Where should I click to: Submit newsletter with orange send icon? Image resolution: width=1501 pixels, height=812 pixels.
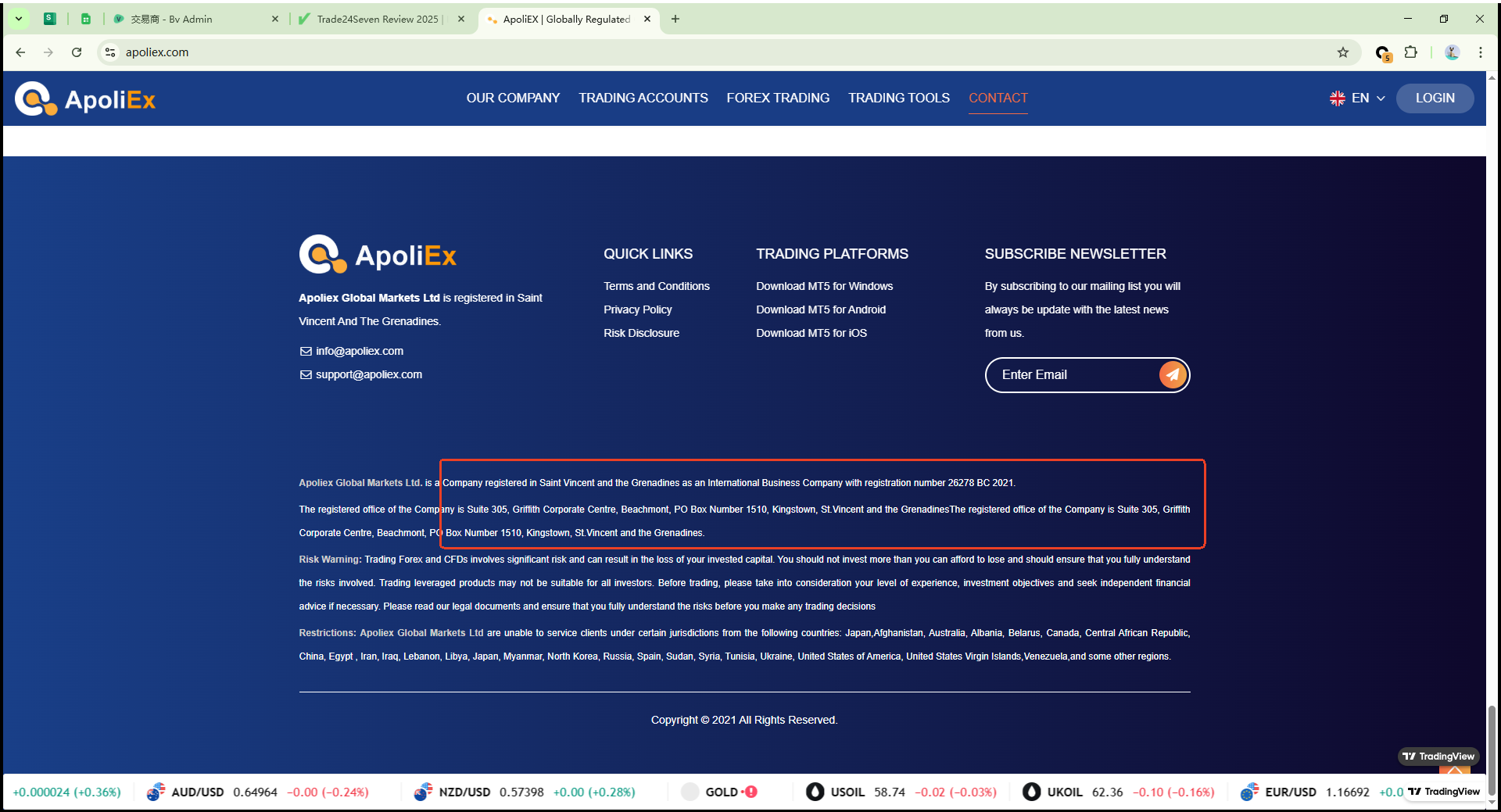point(1173,375)
